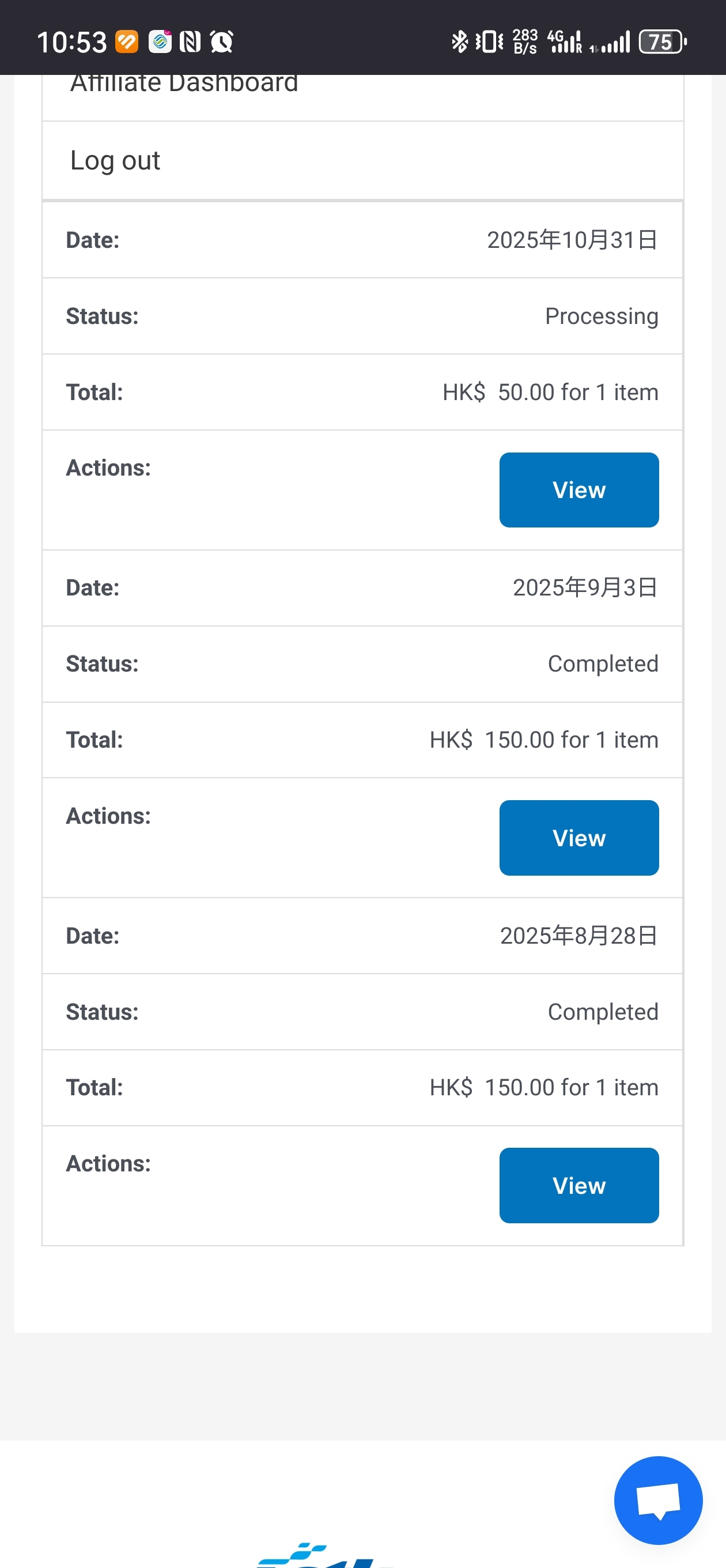Image resolution: width=726 pixels, height=1568 pixels.
Task: Tap the HK$ 50.00 order total
Action: 550,393
